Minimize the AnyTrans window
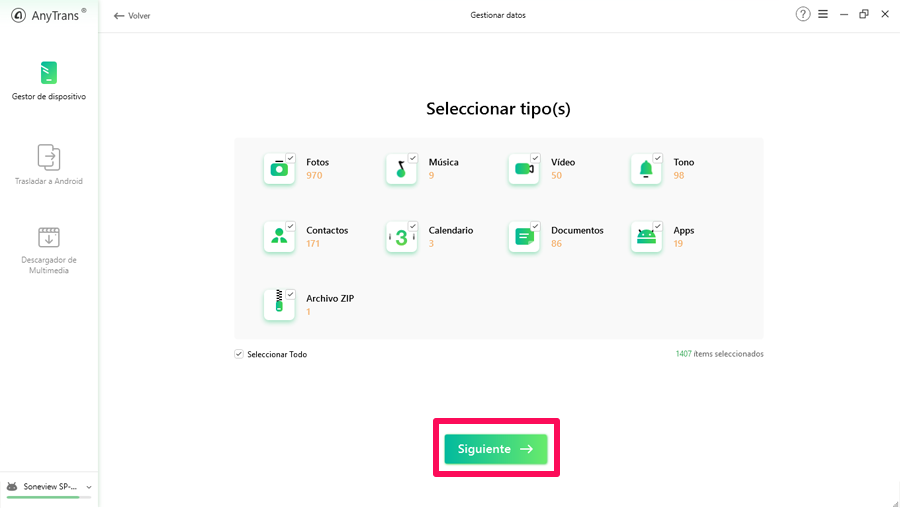Viewport: 900px width, 508px height. 844,14
